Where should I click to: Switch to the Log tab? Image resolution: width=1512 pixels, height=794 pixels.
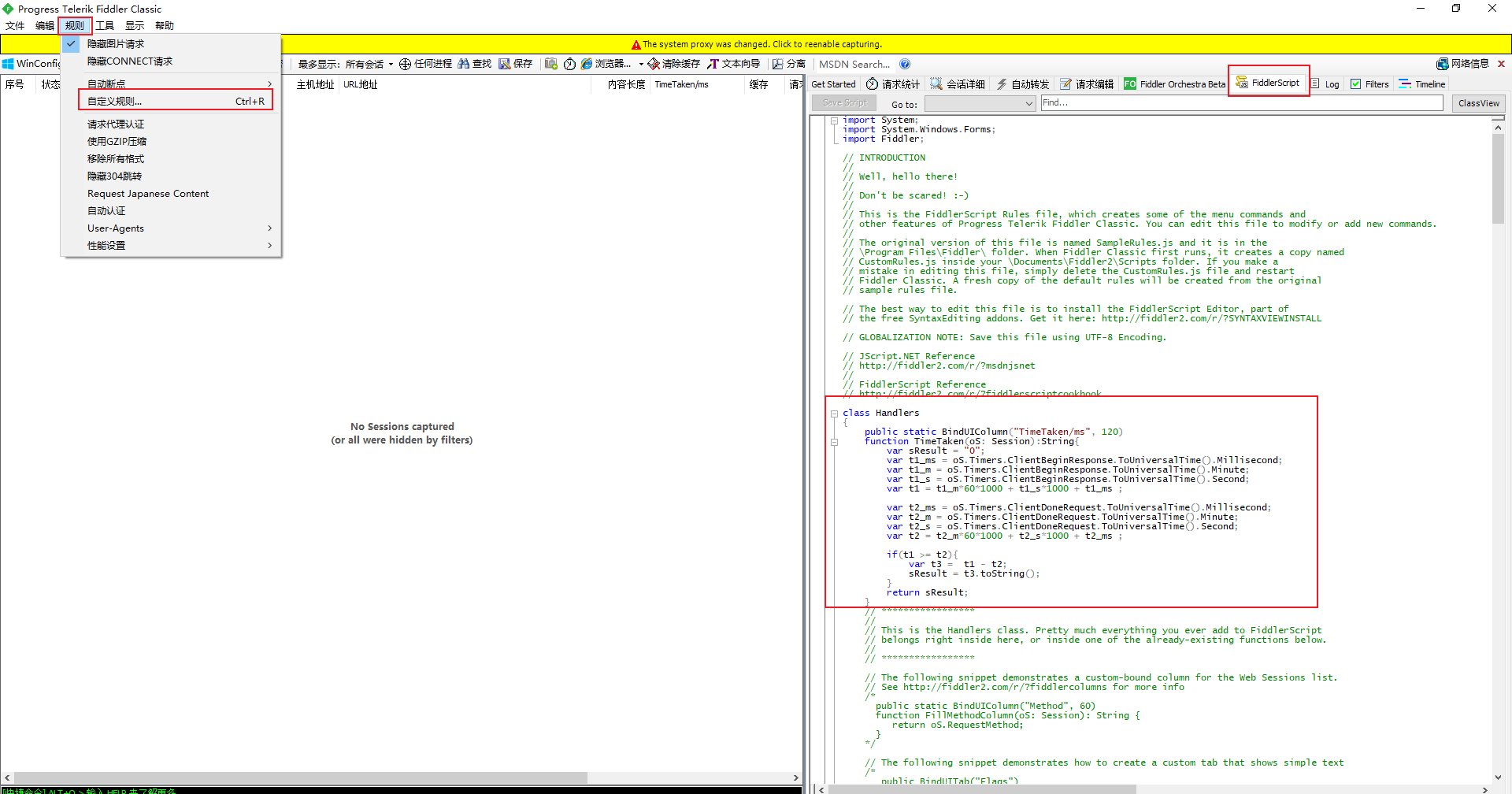point(1325,84)
